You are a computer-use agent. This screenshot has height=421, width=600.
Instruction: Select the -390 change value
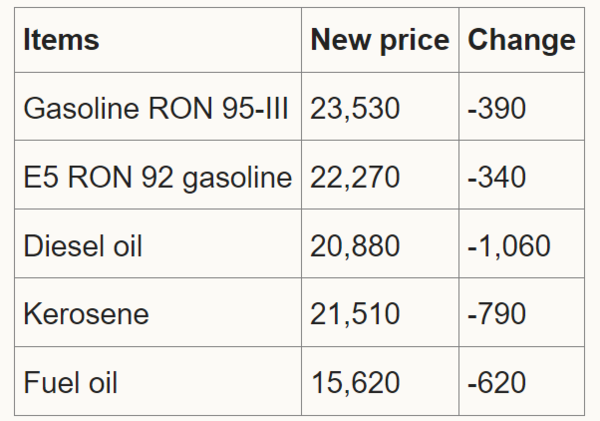click(x=497, y=108)
